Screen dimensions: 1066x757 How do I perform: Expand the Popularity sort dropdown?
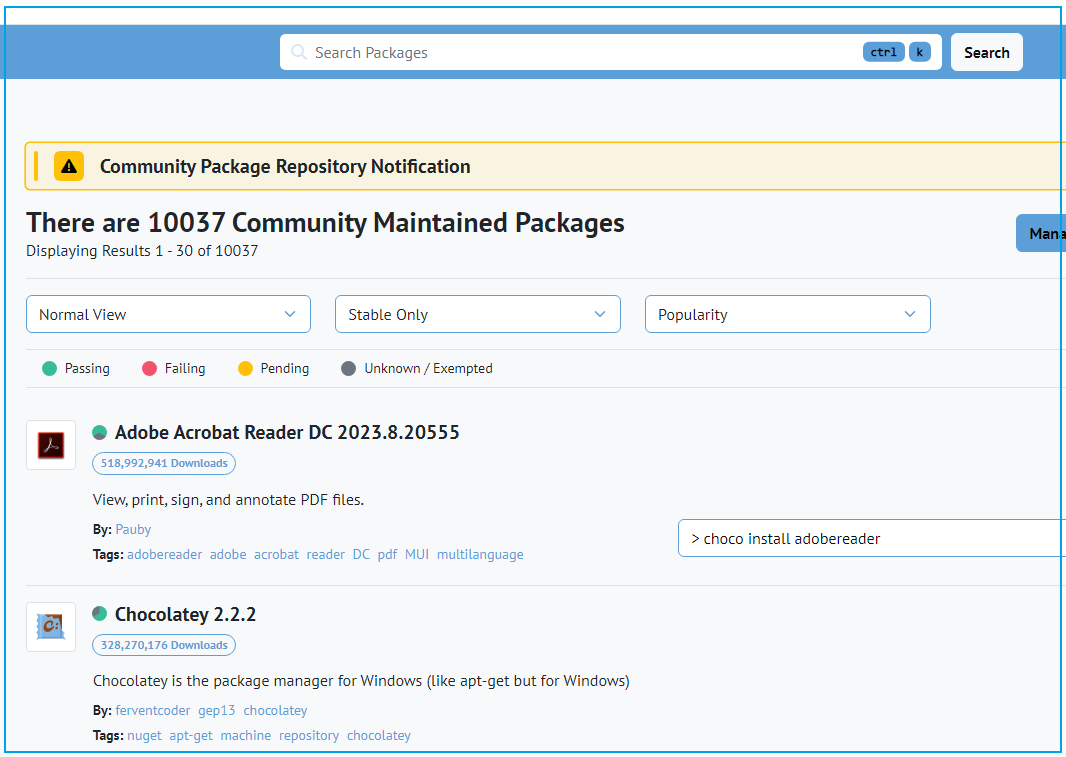pos(788,314)
